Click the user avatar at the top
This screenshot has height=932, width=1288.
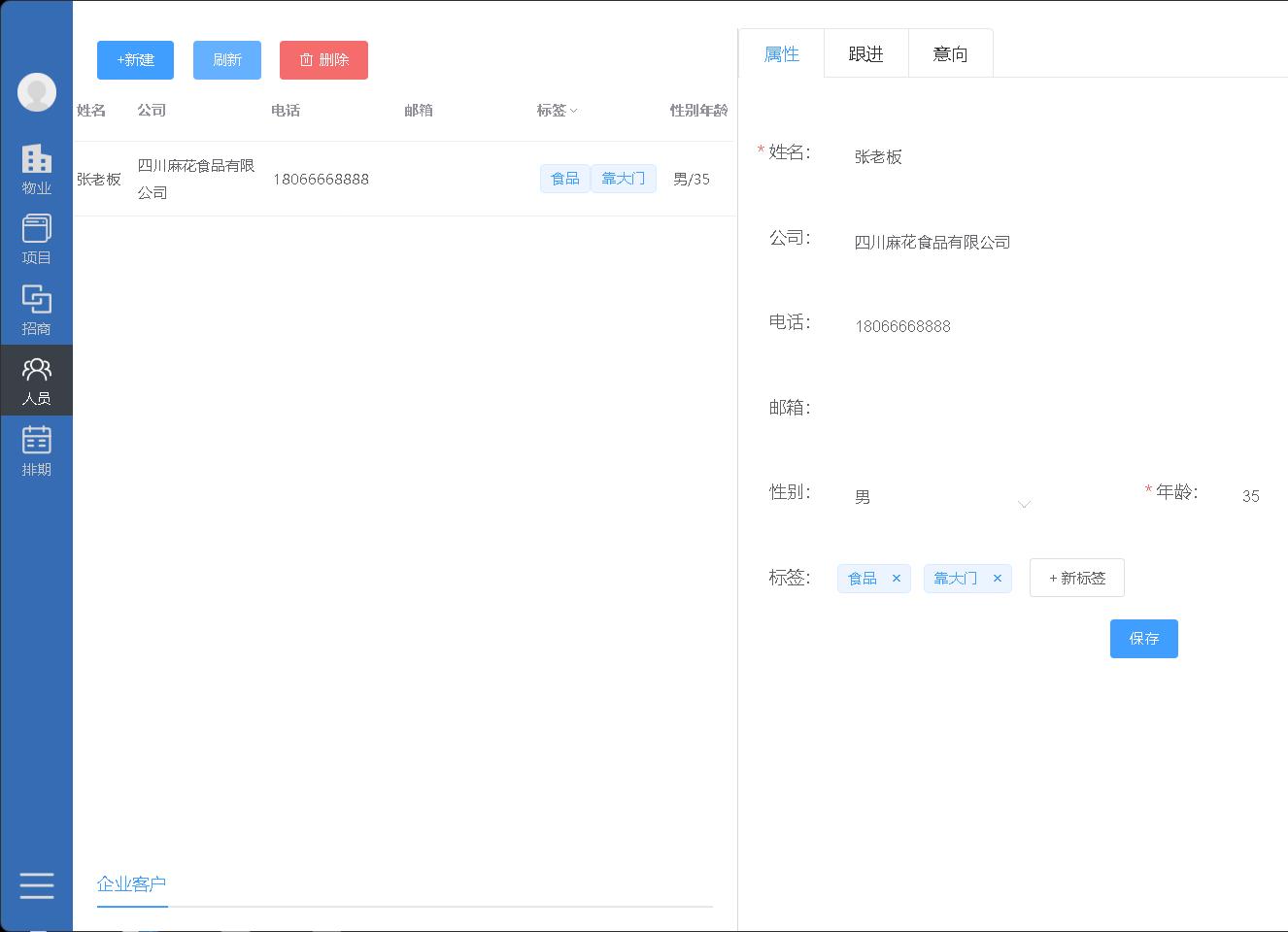[x=36, y=92]
